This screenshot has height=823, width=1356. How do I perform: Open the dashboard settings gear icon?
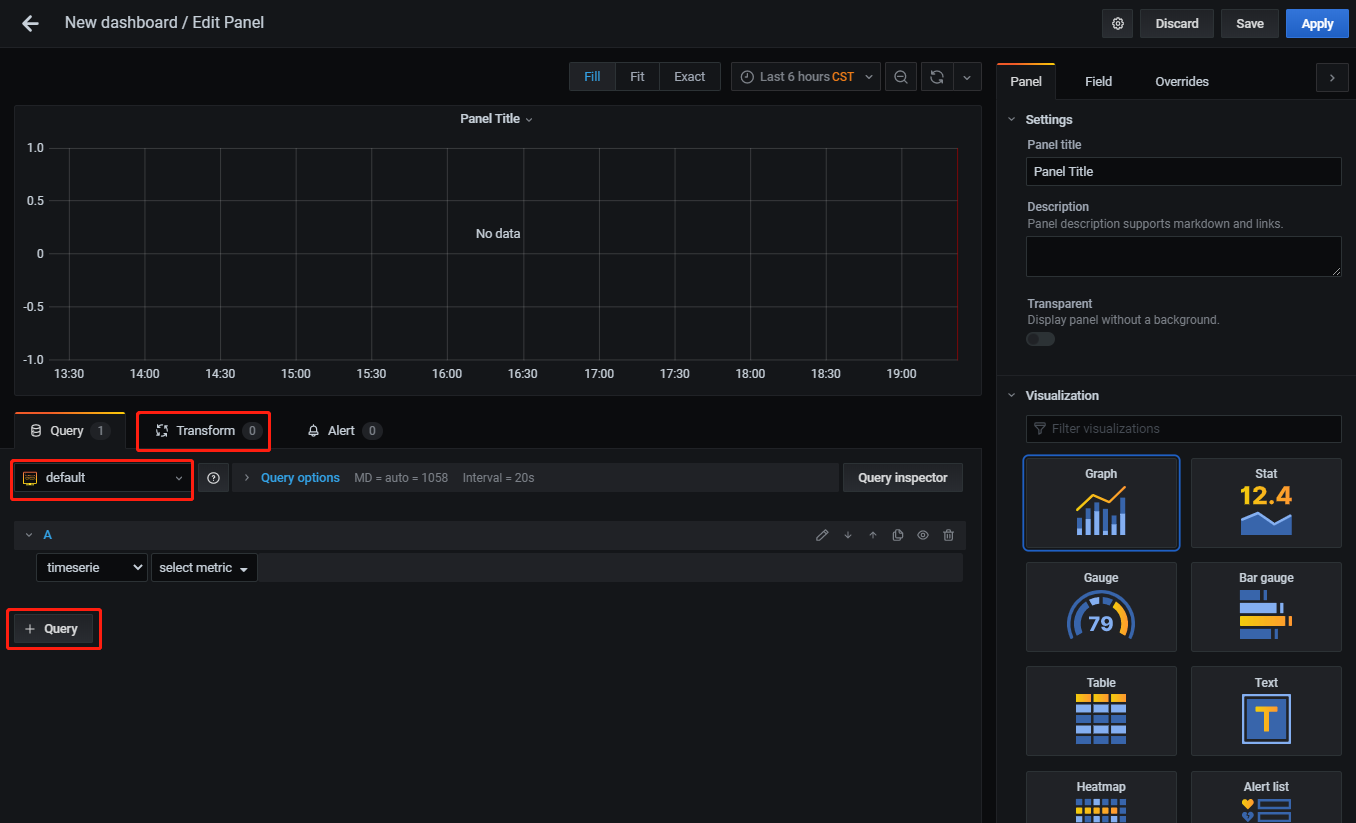pos(1117,23)
